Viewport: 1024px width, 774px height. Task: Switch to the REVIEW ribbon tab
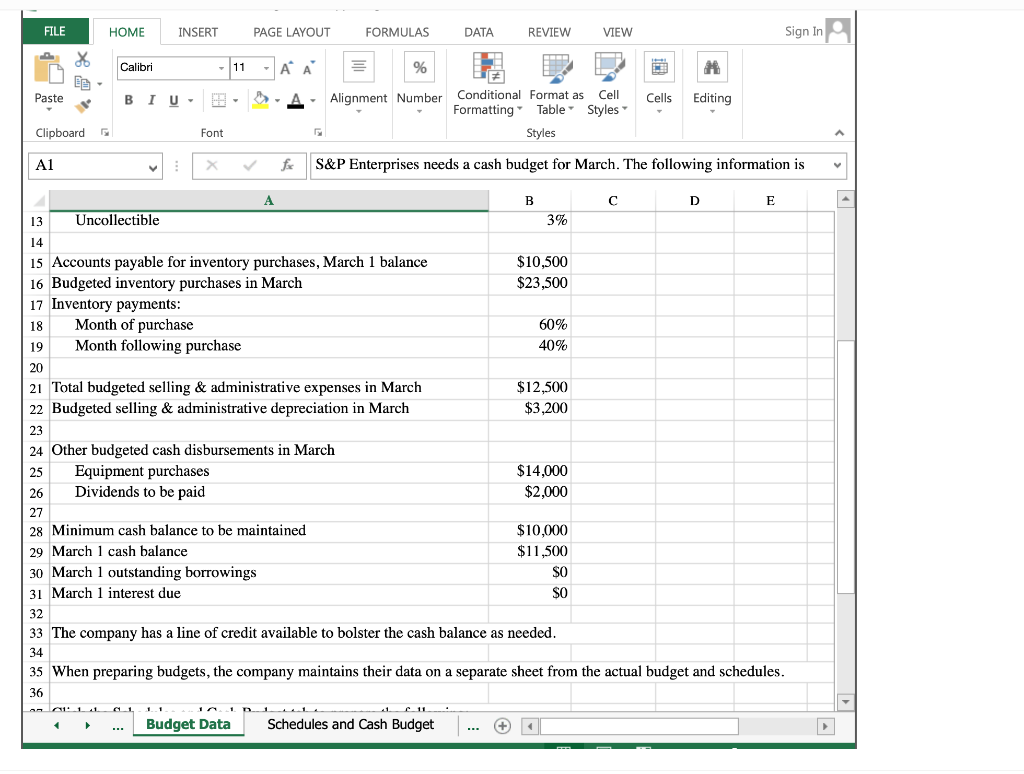tap(549, 32)
